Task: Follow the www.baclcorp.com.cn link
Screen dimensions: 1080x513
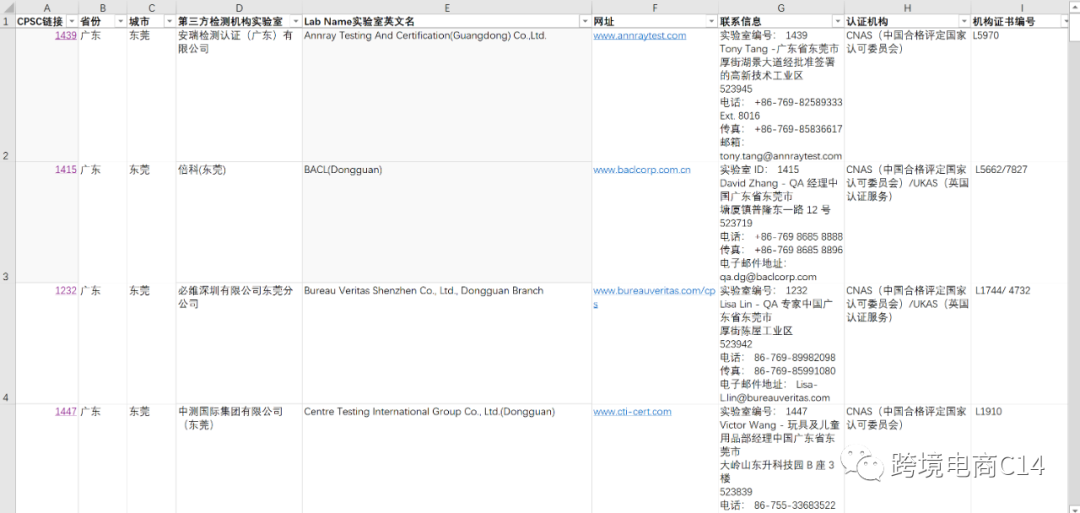Action: tap(641, 170)
